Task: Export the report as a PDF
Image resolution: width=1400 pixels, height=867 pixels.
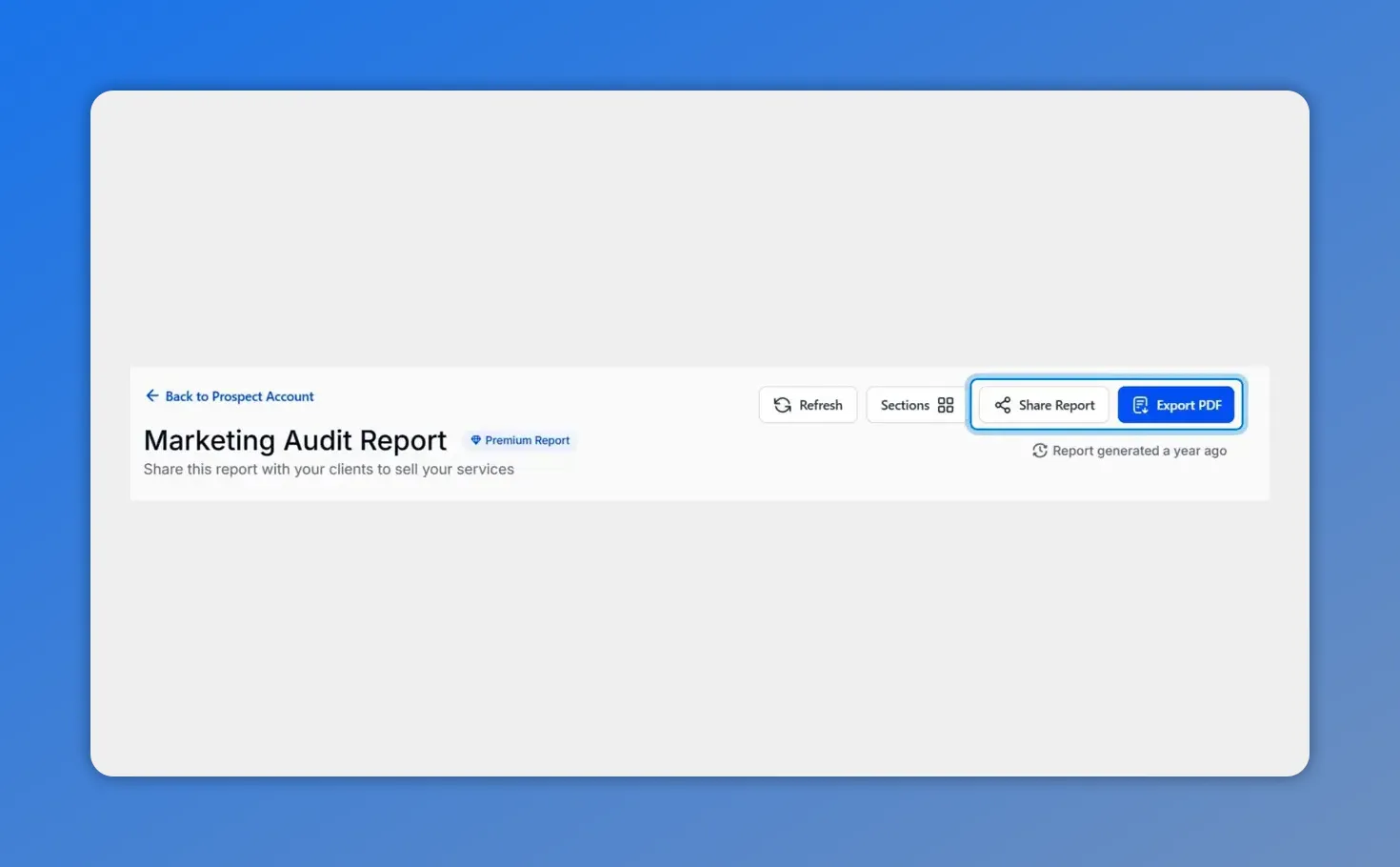Action: pos(1176,404)
